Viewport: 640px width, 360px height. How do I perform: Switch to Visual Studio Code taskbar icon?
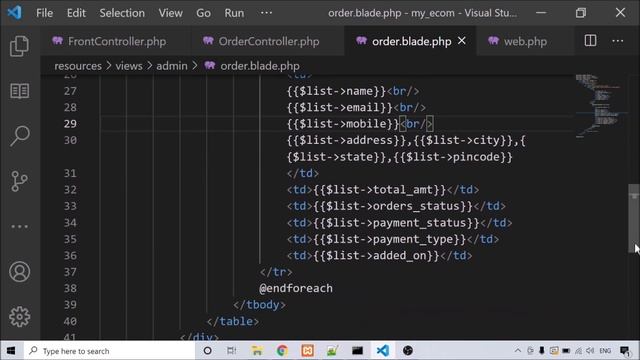click(382, 351)
